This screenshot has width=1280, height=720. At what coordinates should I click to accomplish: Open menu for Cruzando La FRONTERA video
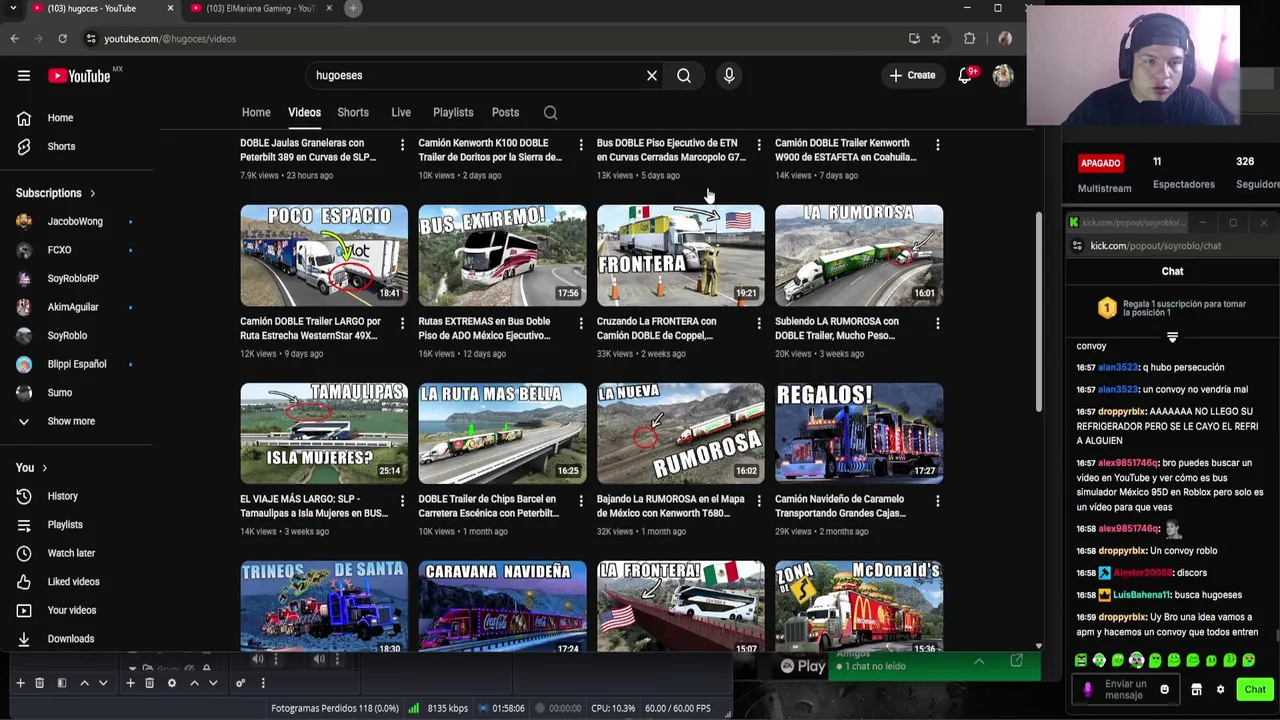pyautogui.click(x=759, y=323)
